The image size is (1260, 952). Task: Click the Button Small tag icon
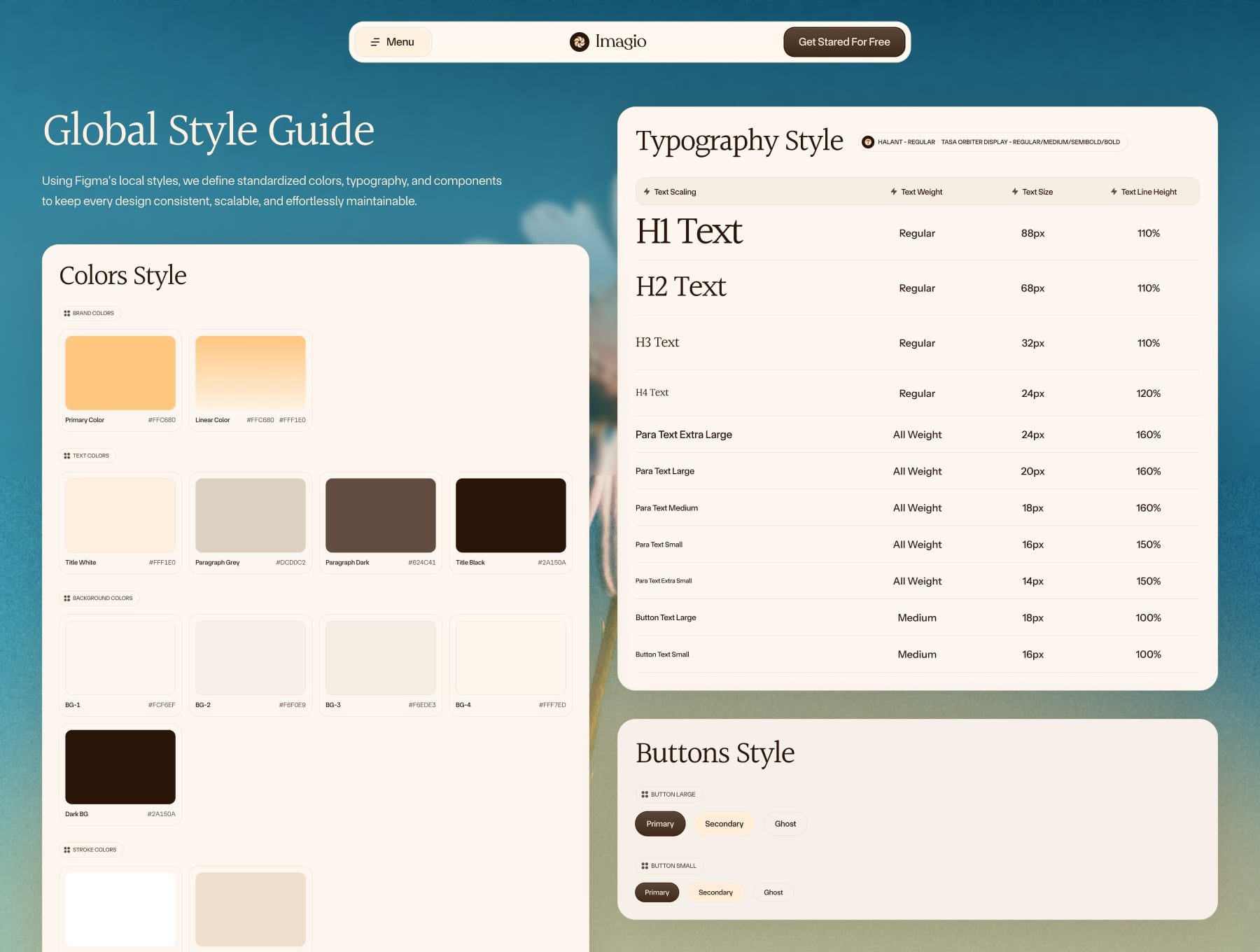click(645, 866)
